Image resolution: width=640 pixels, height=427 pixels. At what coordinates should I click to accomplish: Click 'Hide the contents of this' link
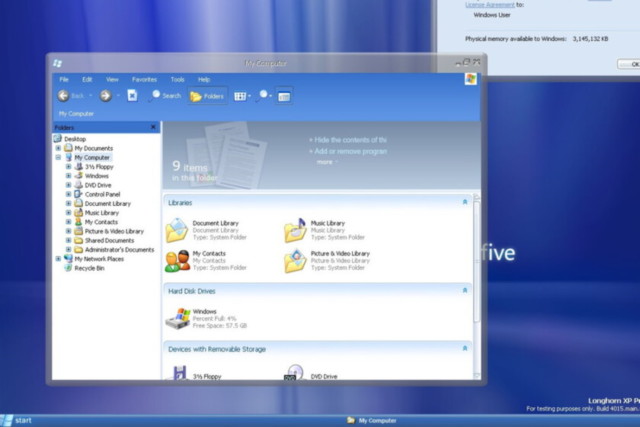tap(348, 140)
